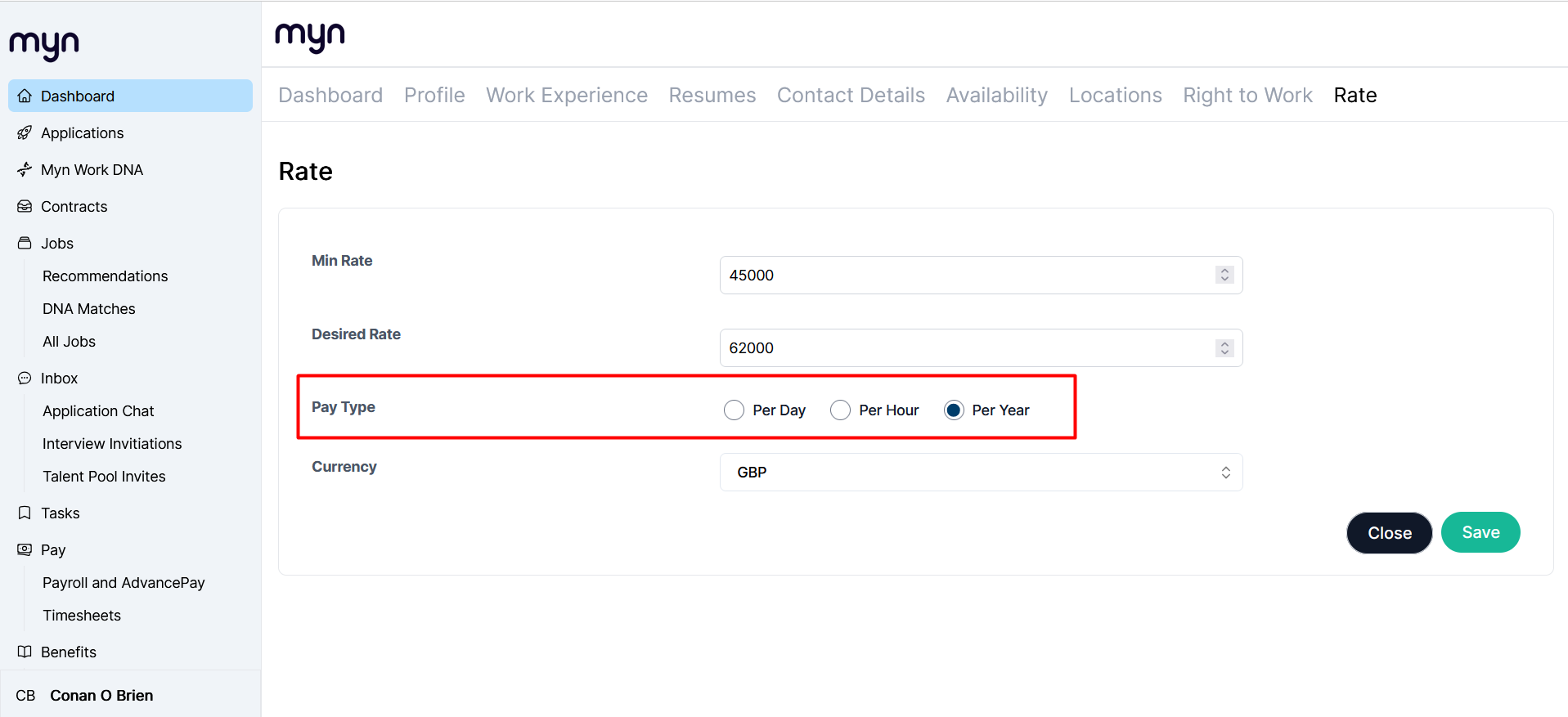1568x717 pixels.
Task: Open Application Chat under Inbox
Action: coord(98,410)
